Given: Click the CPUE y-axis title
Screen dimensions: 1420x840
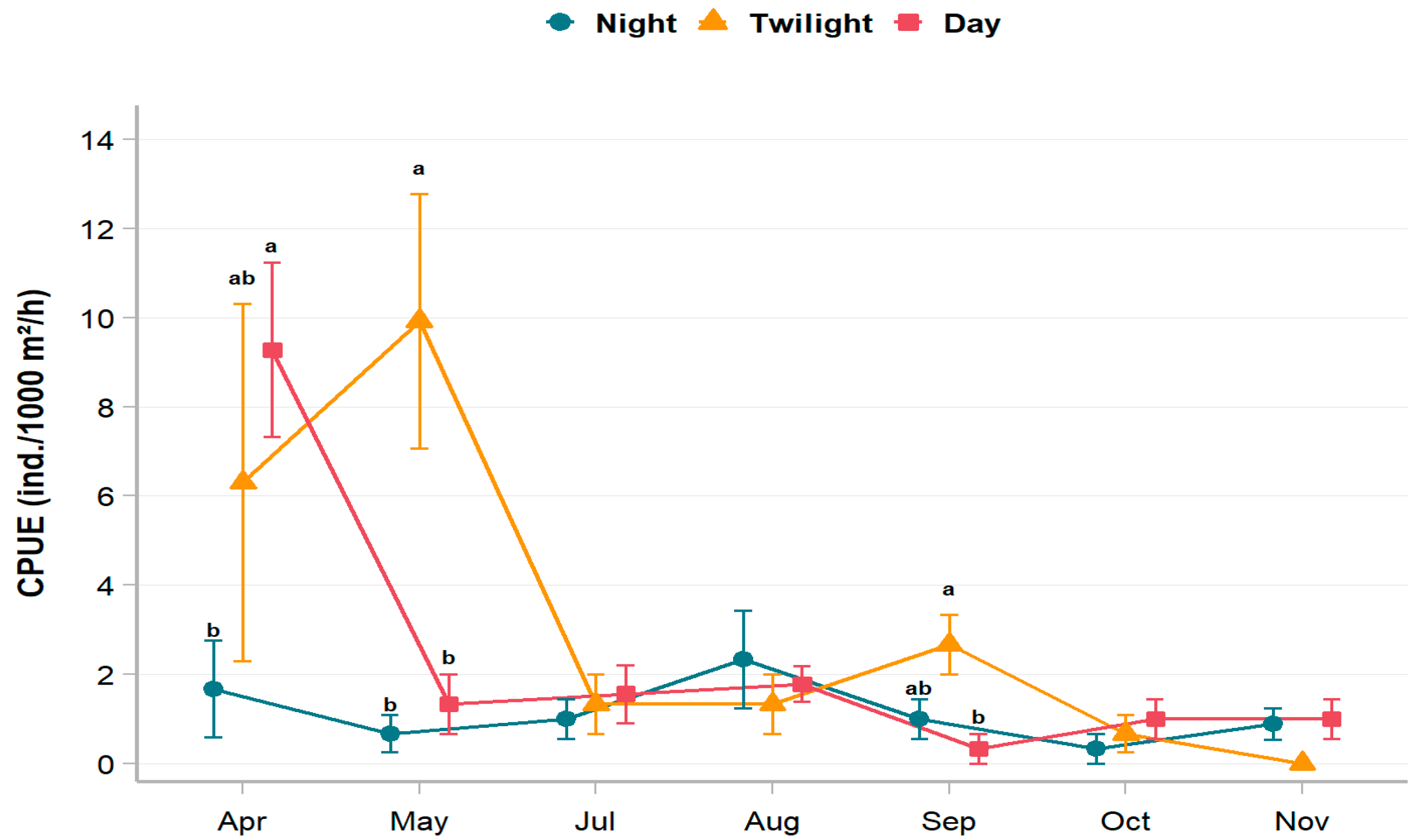Looking at the screenshot, I should coord(33,443).
